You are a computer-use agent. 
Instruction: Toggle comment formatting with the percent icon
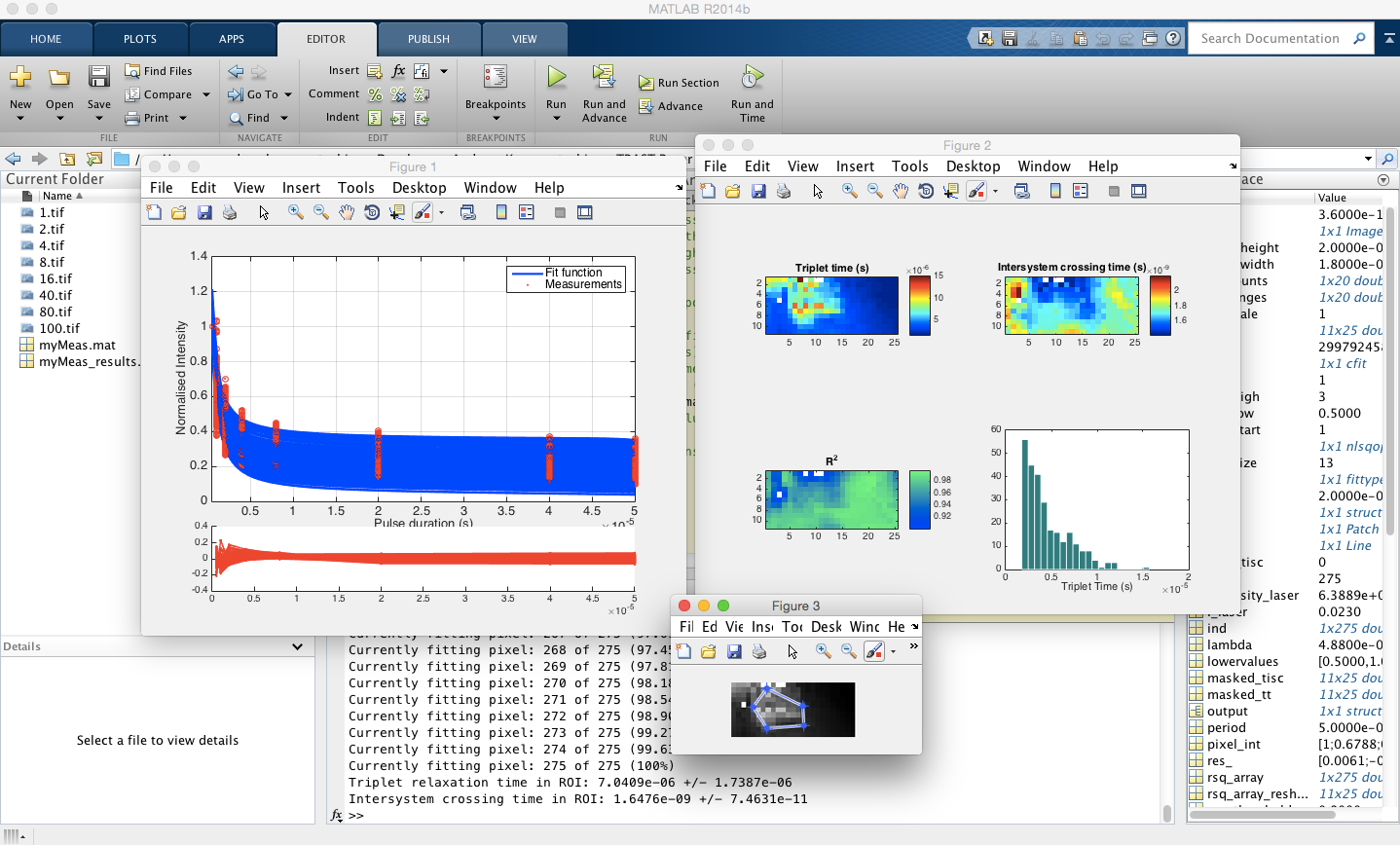[374, 94]
